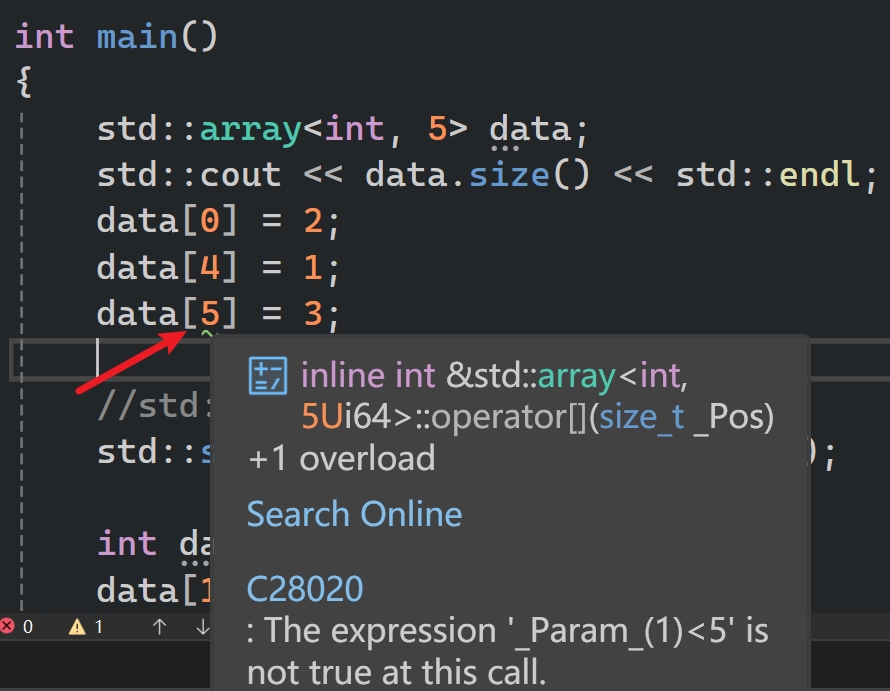
Task: Click the 'main' function name
Action: click(x=137, y=37)
